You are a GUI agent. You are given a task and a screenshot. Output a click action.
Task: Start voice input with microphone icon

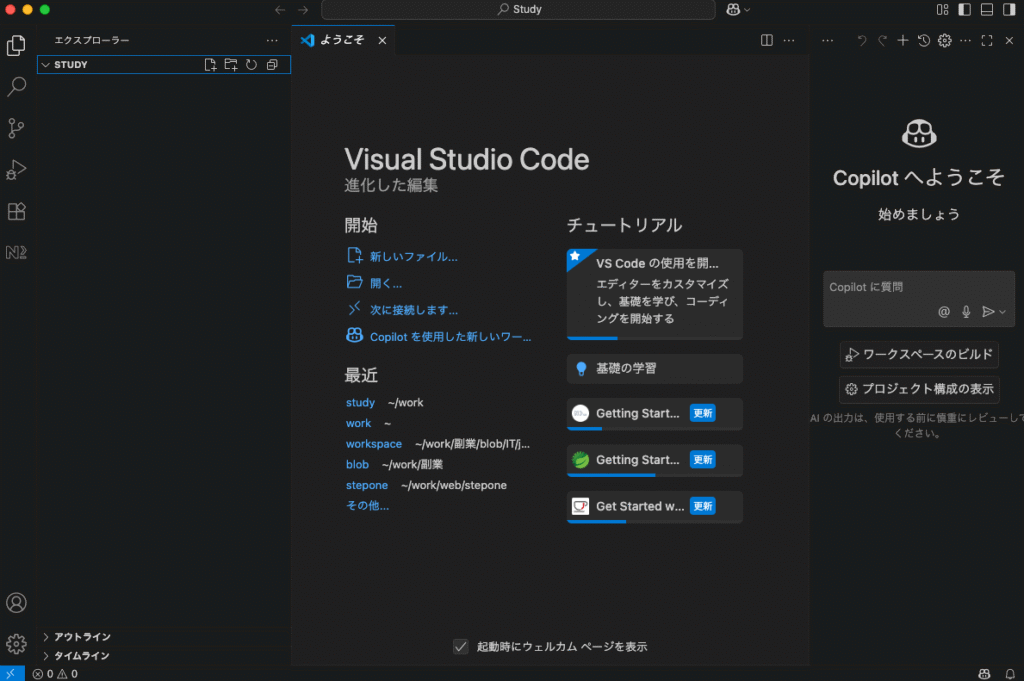pos(966,312)
